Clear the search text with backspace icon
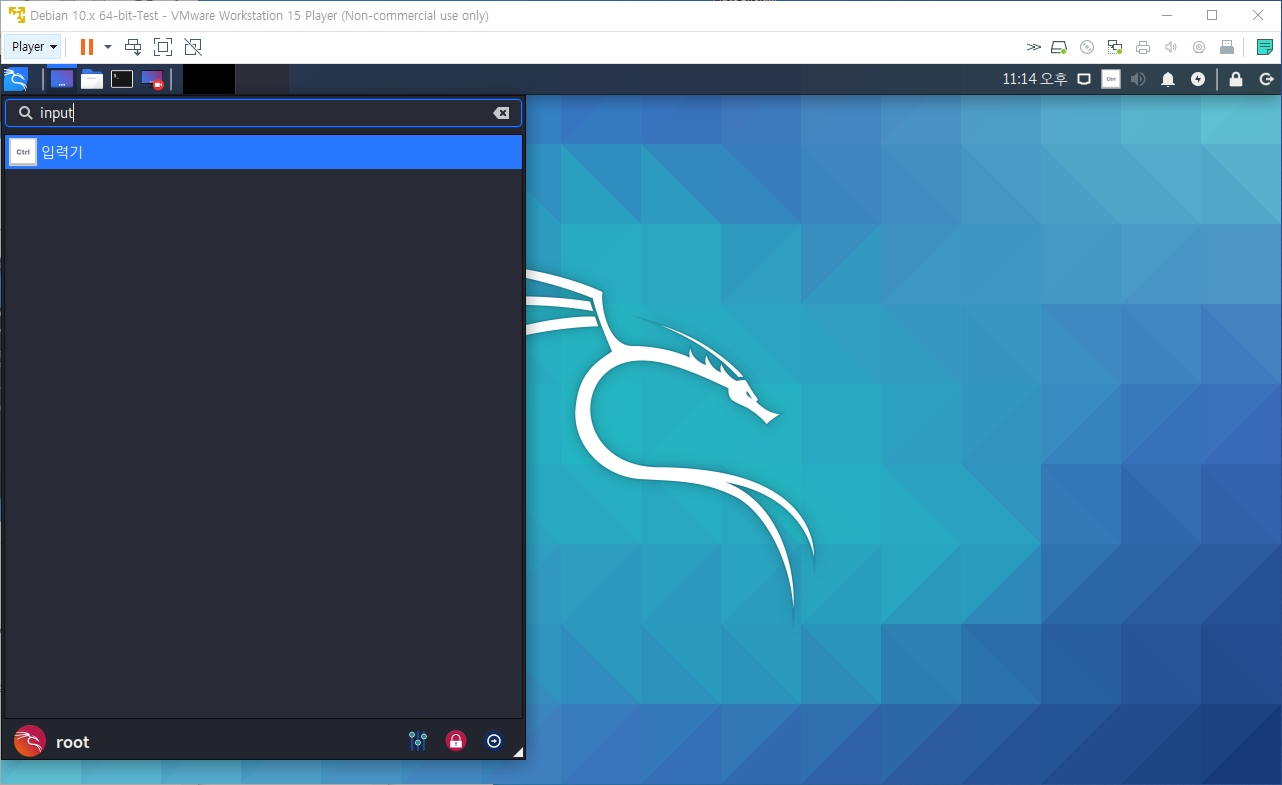The width and height of the screenshot is (1282, 785). coord(501,113)
